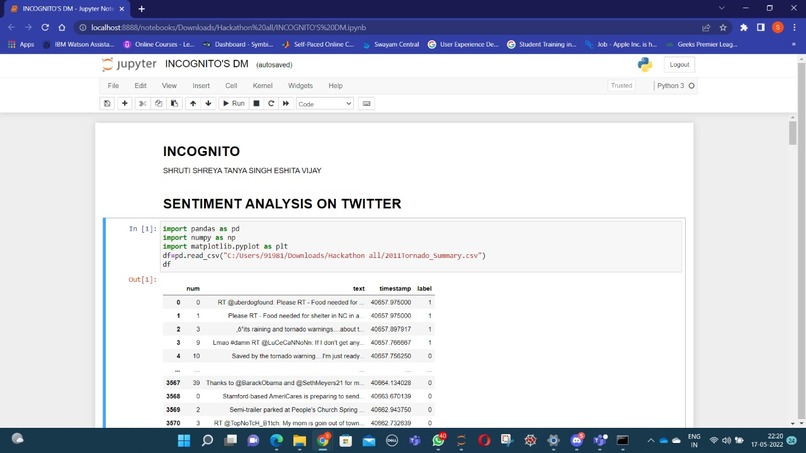Toggle the browser side panel icon
Image resolution: width=806 pixels, height=453 pixels.
[761, 28]
